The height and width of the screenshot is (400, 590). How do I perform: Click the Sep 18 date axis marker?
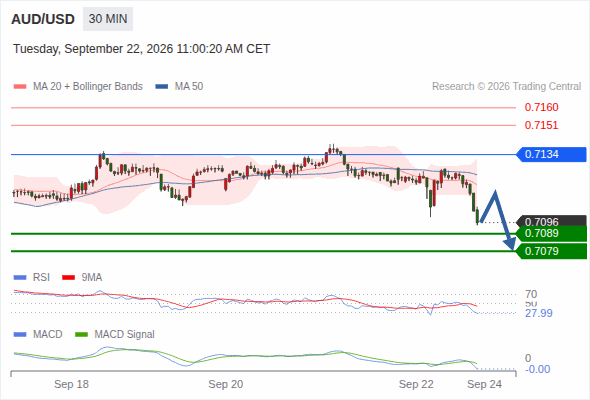tap(71, 384)
